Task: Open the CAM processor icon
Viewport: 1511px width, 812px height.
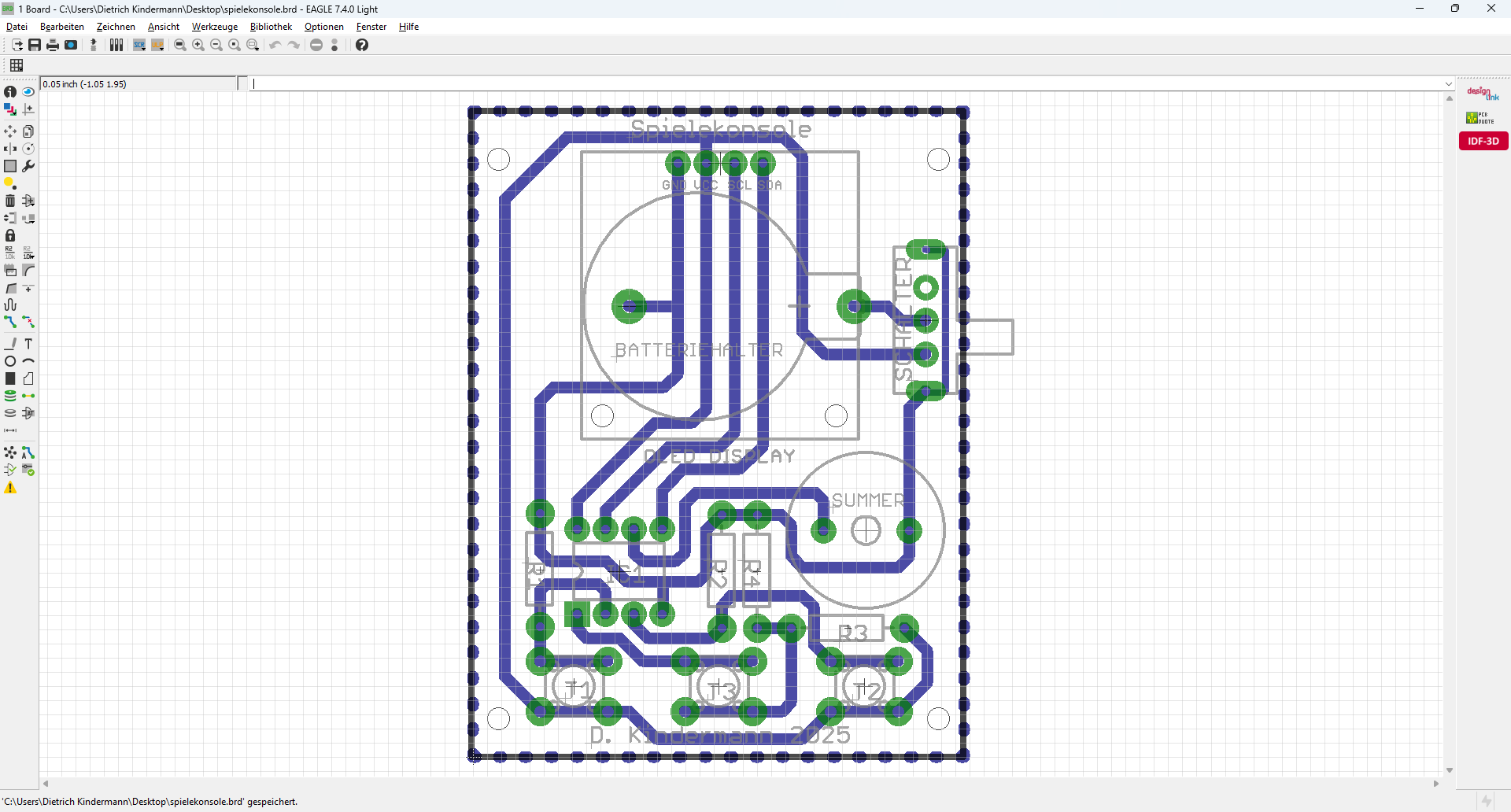Action: (x=71, y=45)
